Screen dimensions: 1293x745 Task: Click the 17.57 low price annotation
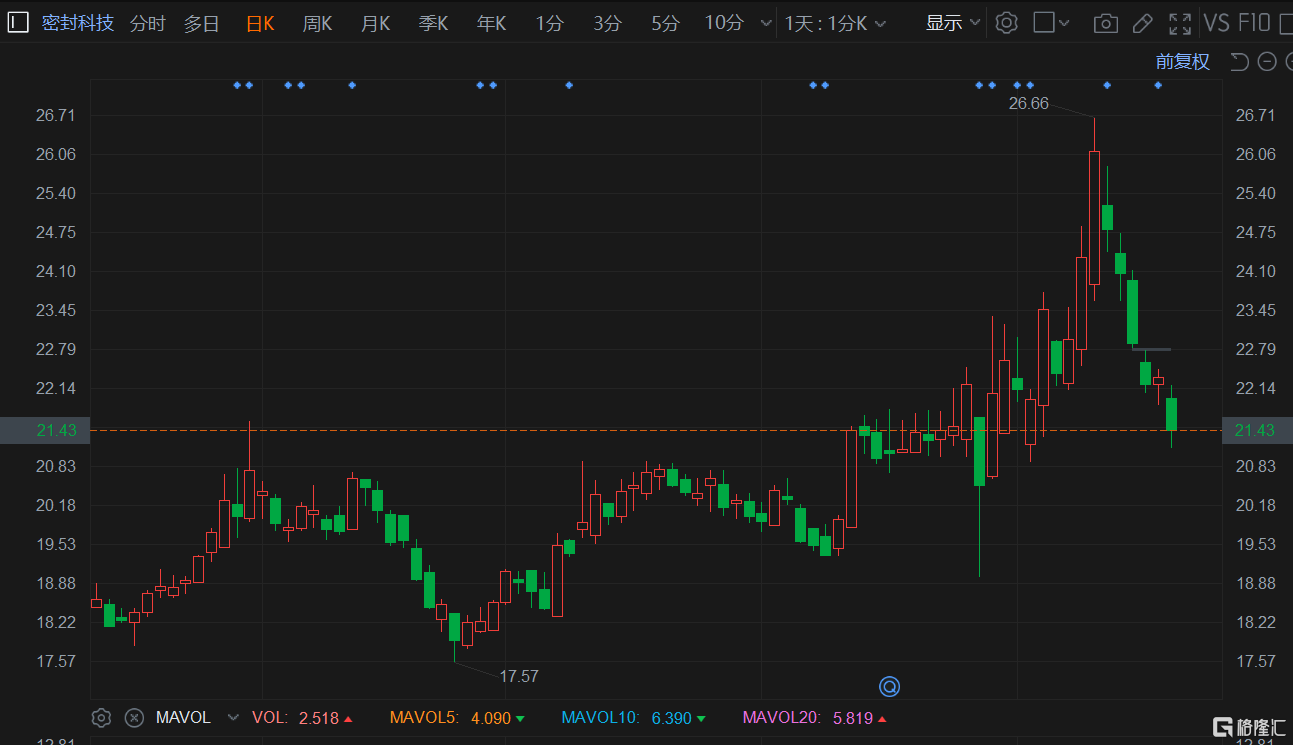(x=519, y=676)
